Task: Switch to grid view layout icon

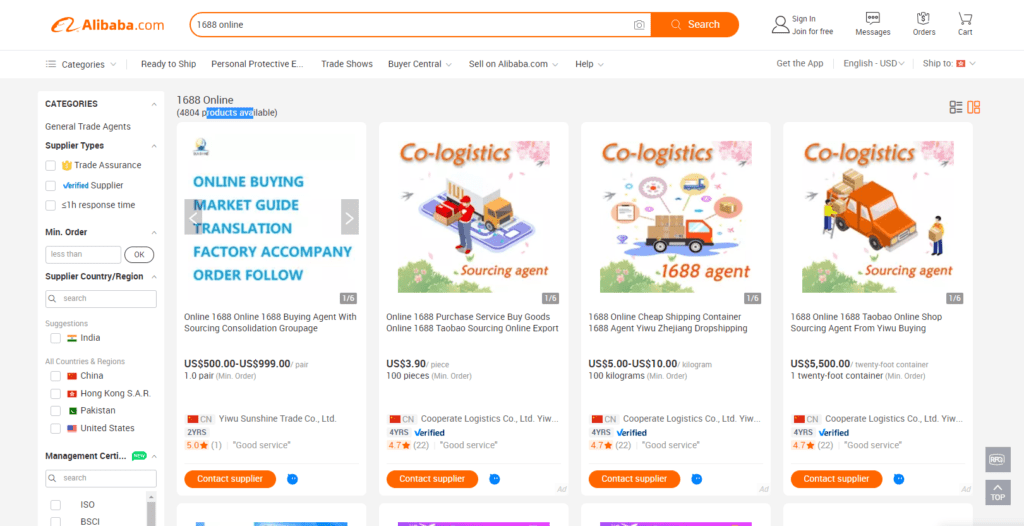Action: tap(974, 107)
